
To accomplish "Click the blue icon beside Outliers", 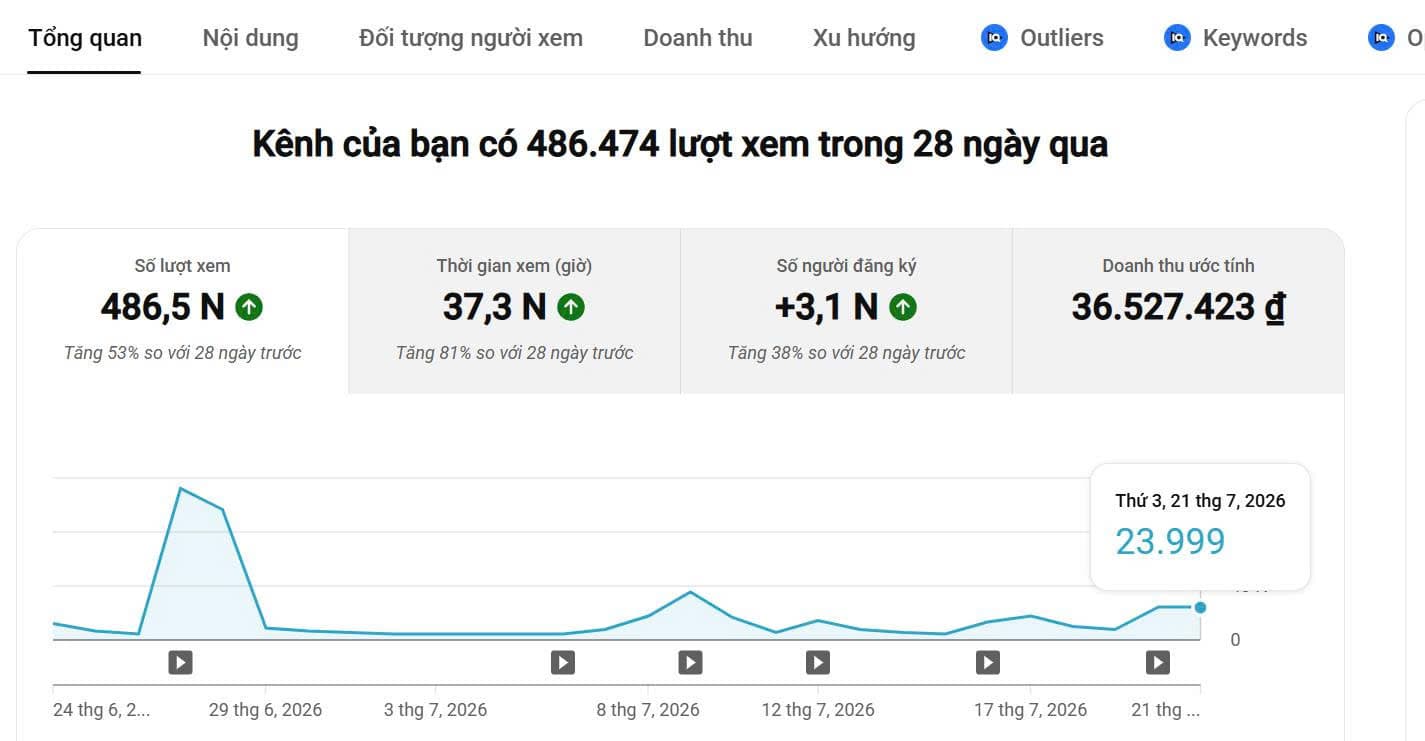I will point(994,38).
